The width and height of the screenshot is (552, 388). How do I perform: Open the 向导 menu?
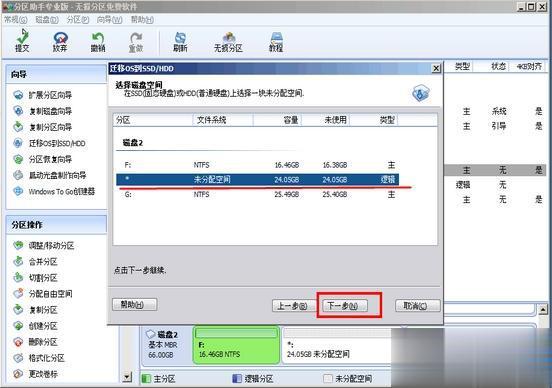(109, 20)
